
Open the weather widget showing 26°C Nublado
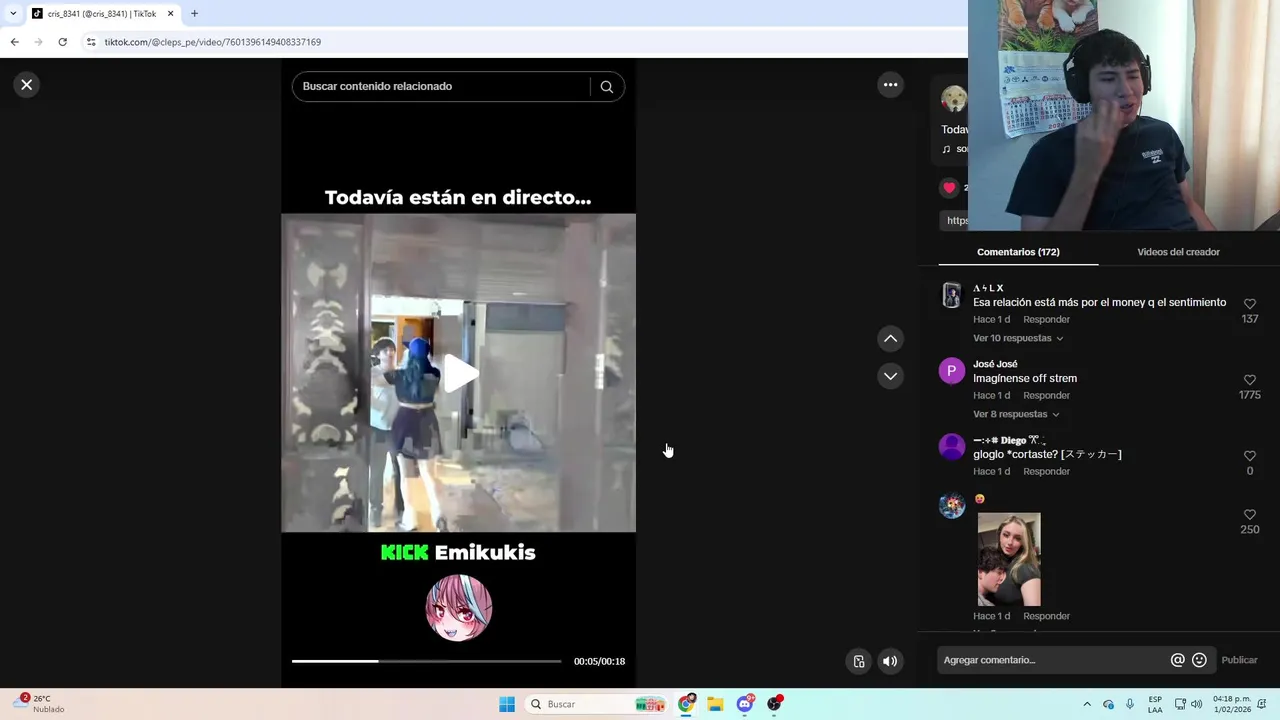pos(40,704)
